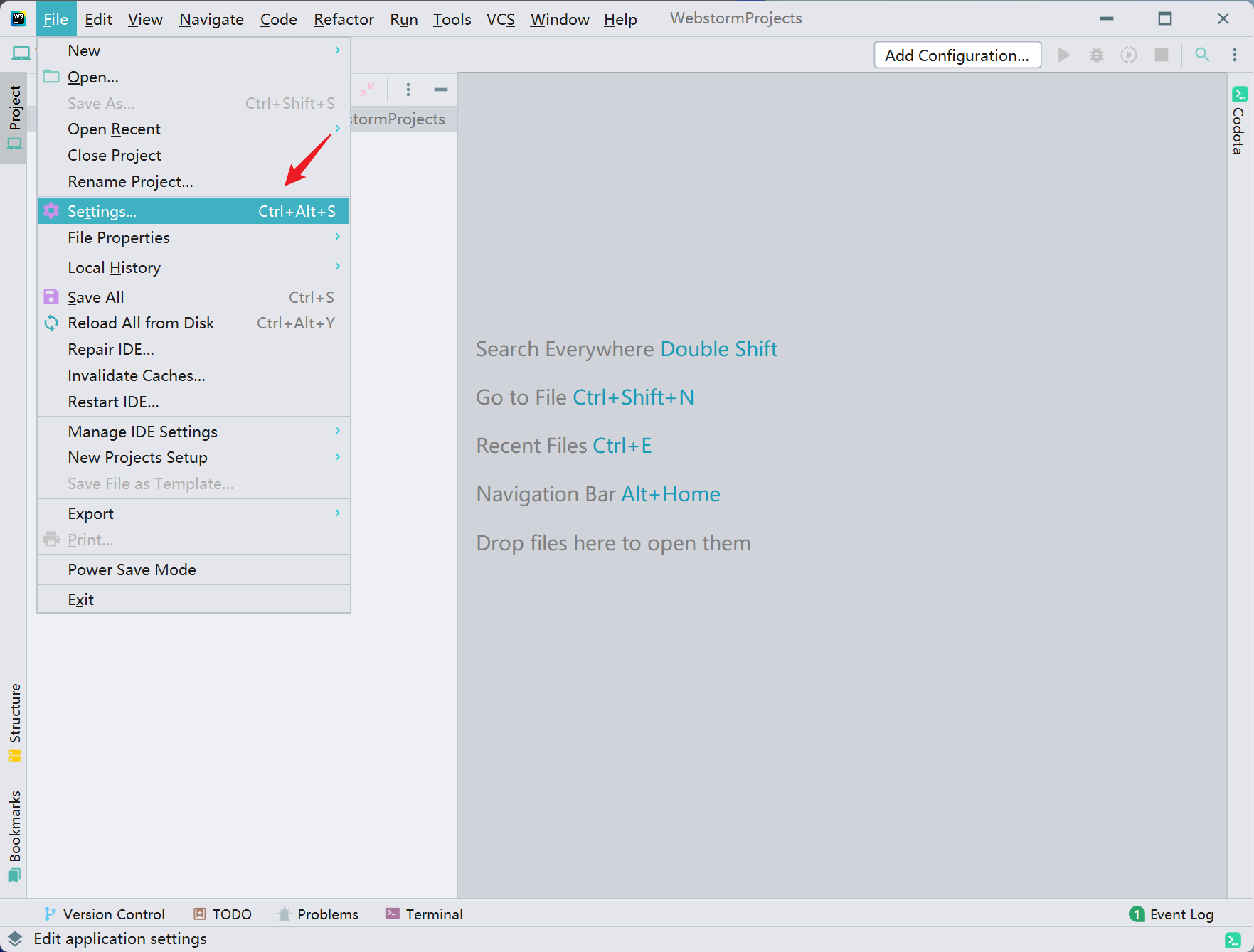The width and height of the screenshot is (1254, 952).
Task: Expand the Open Recent submenu
Action: click(193, 129)
